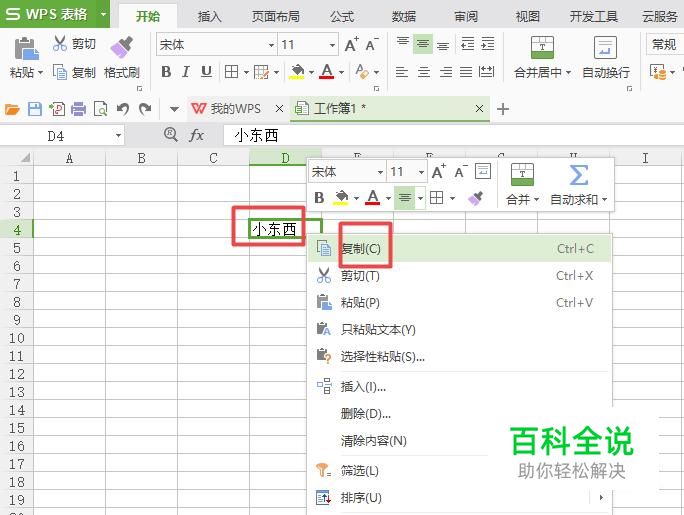Viewport: 684px width, 515px height.
Task: Choose 清除内容(N) in context menu
Action: click(460, 440)
